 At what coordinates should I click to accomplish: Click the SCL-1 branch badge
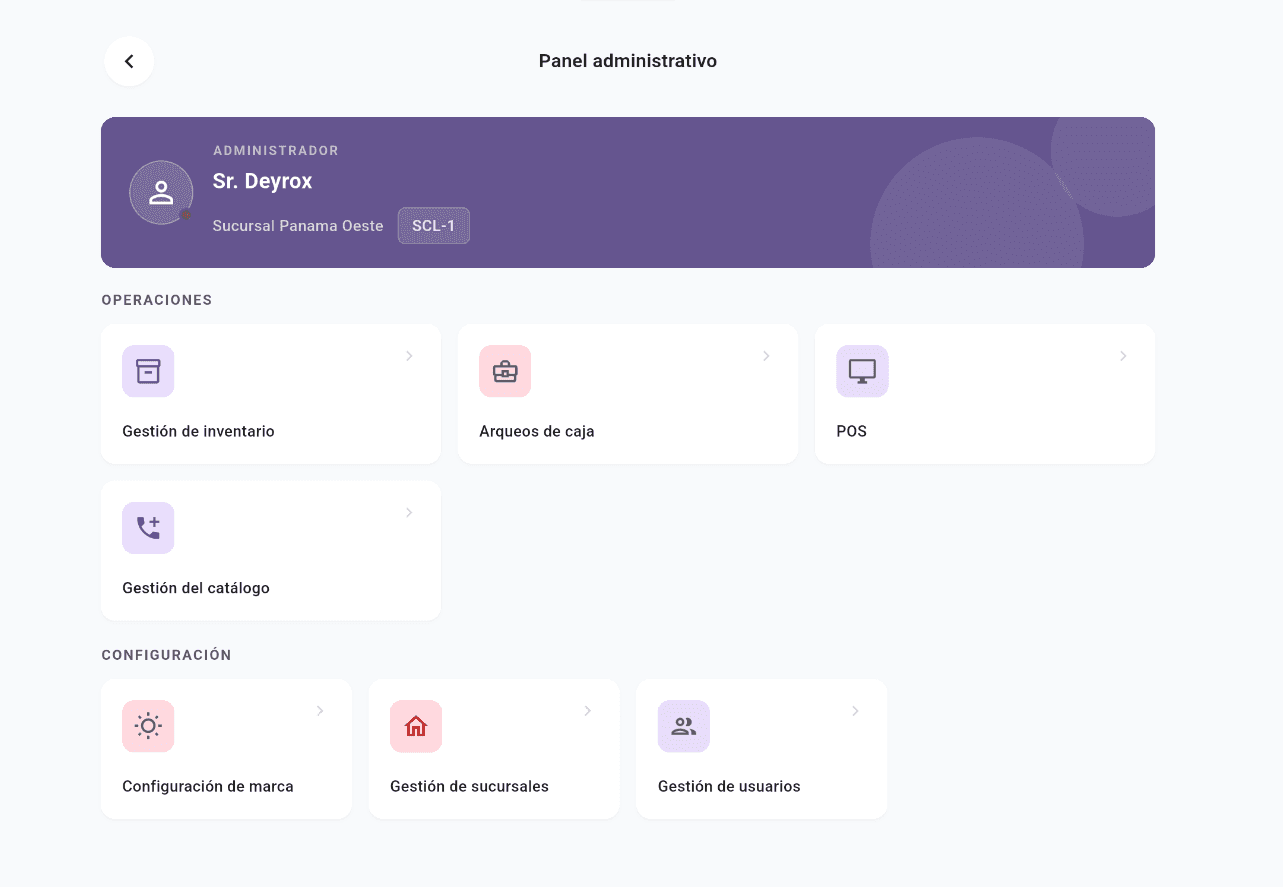[x=434, y=226]
